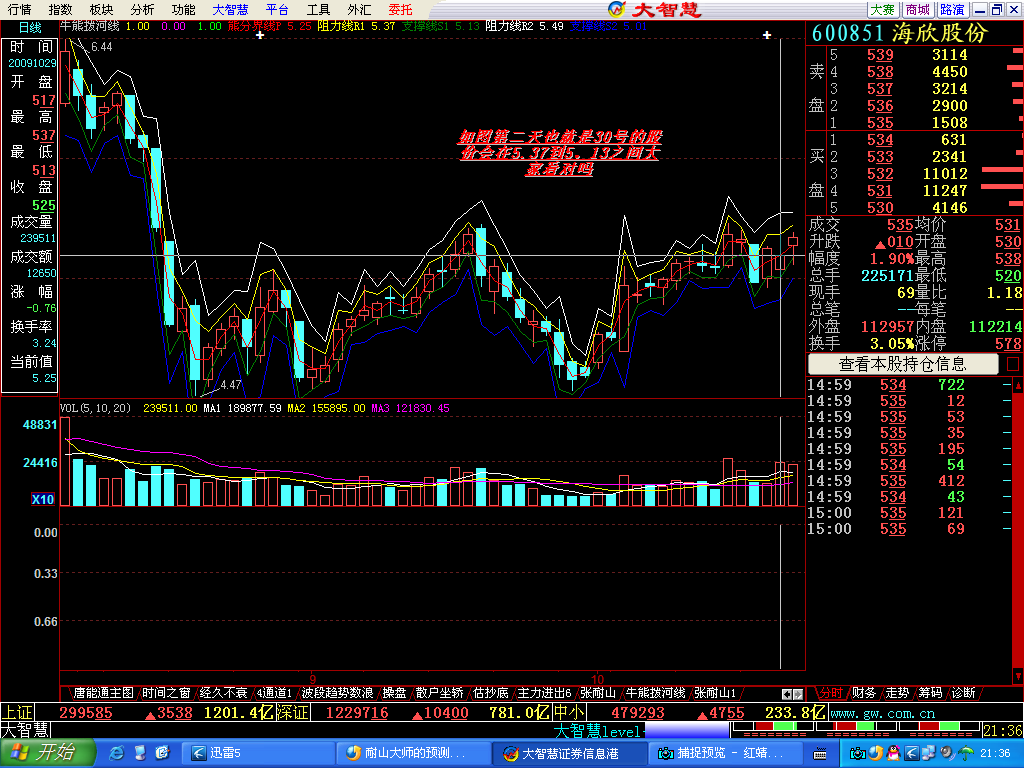Switch to 捕捉预览 taskbar window

coord(725,753)
